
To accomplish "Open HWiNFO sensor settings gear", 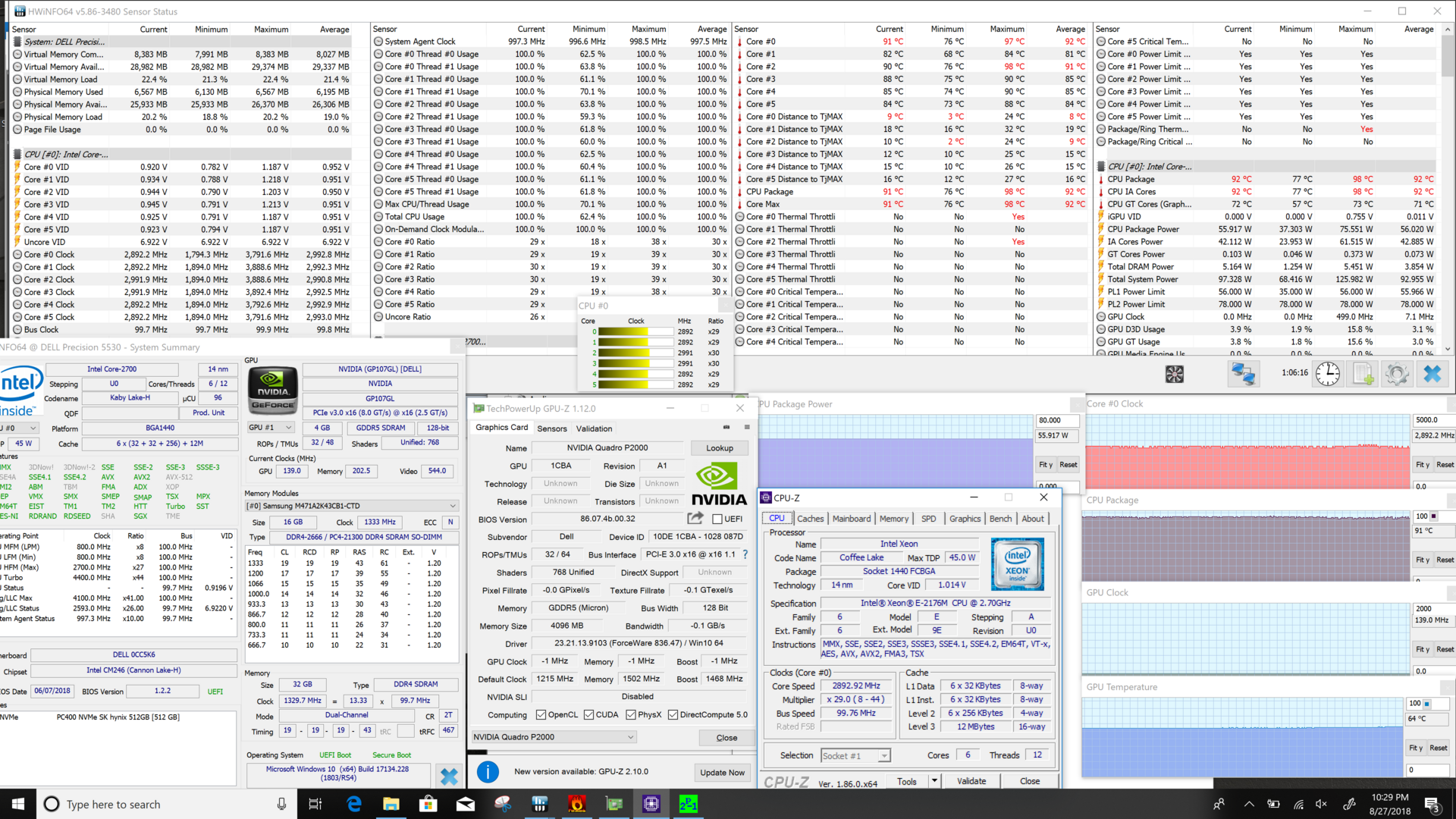I will click(x=1397, y=374).
